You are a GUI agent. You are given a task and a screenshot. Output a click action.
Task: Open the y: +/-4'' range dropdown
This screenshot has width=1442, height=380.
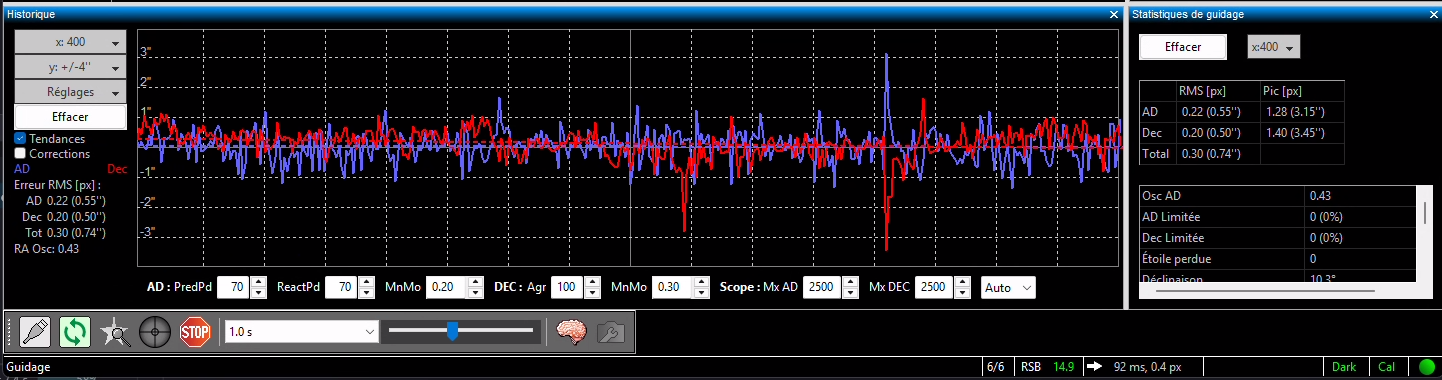tap(70, 67)
